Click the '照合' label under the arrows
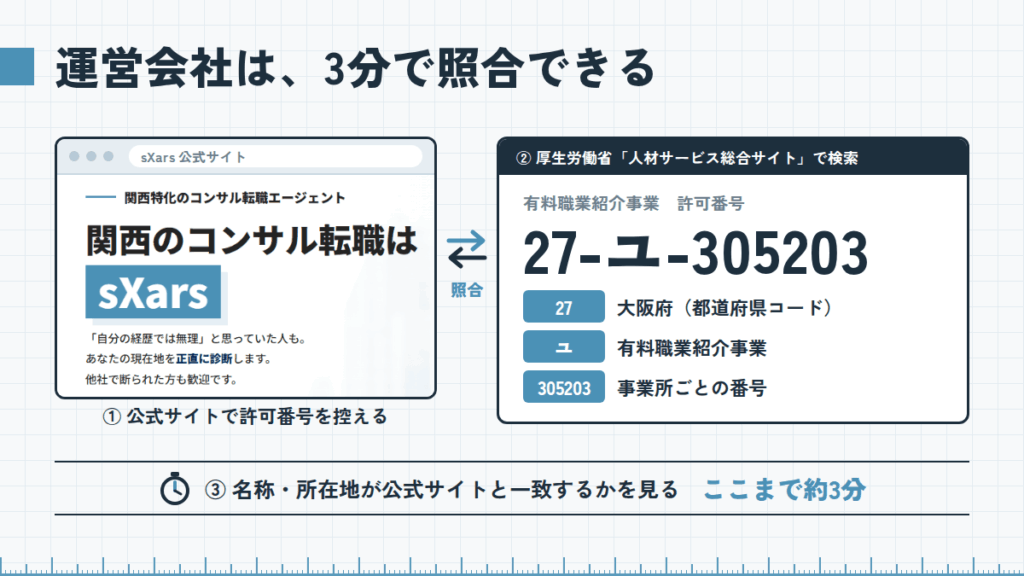This screenshot has height=576, width=1024. click(467, 290)
